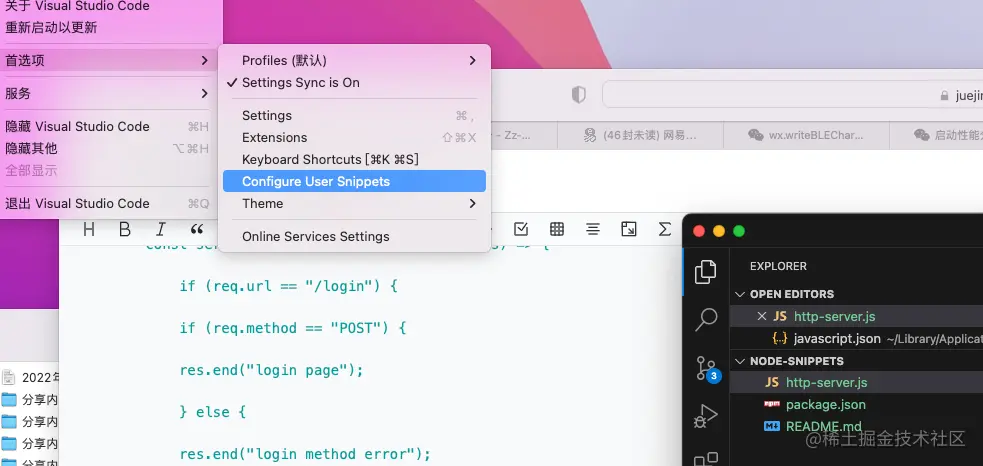Screen dimensions: 983x466
Task: Open the Search view in VS Code activity bar
Action: point(706,319)
